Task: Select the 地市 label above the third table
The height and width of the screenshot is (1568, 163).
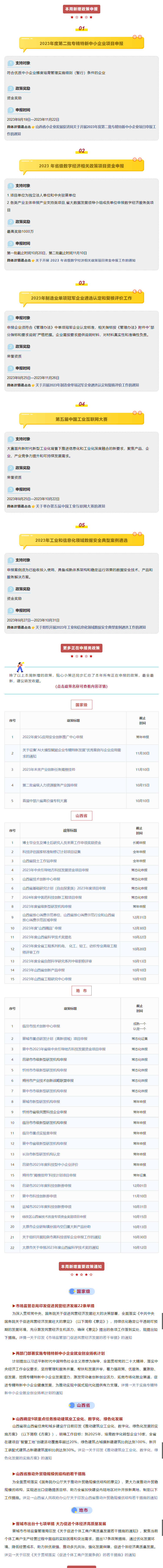Action: point(82,990)
